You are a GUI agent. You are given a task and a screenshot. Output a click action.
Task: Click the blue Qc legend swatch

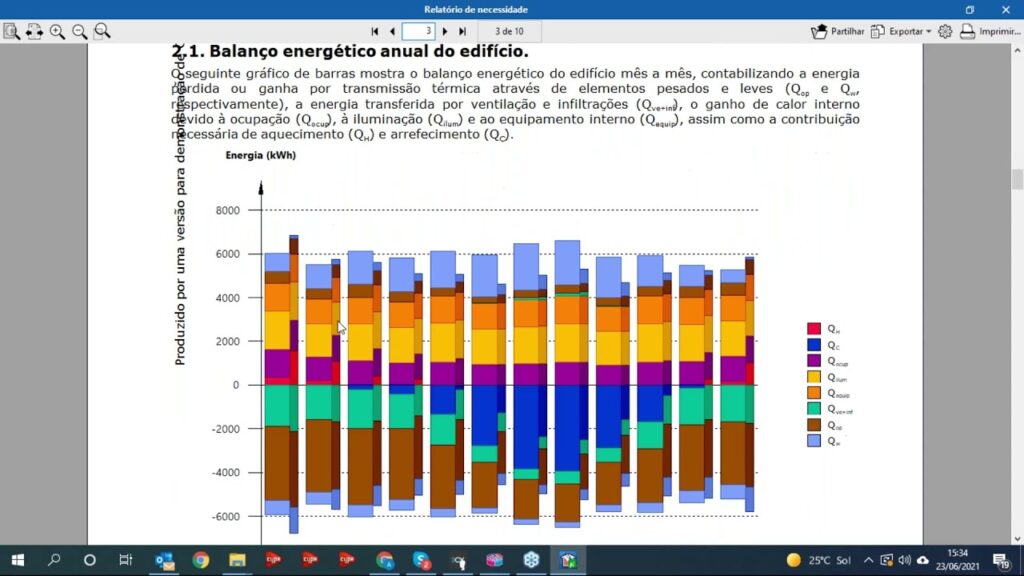click(814, 345)
